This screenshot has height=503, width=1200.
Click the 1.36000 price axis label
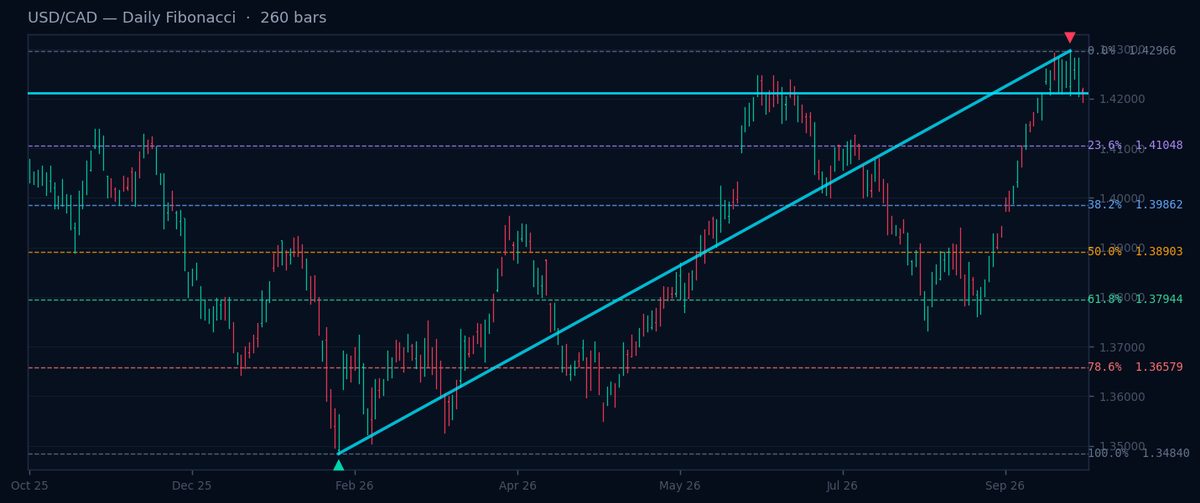pos(1122,397)
